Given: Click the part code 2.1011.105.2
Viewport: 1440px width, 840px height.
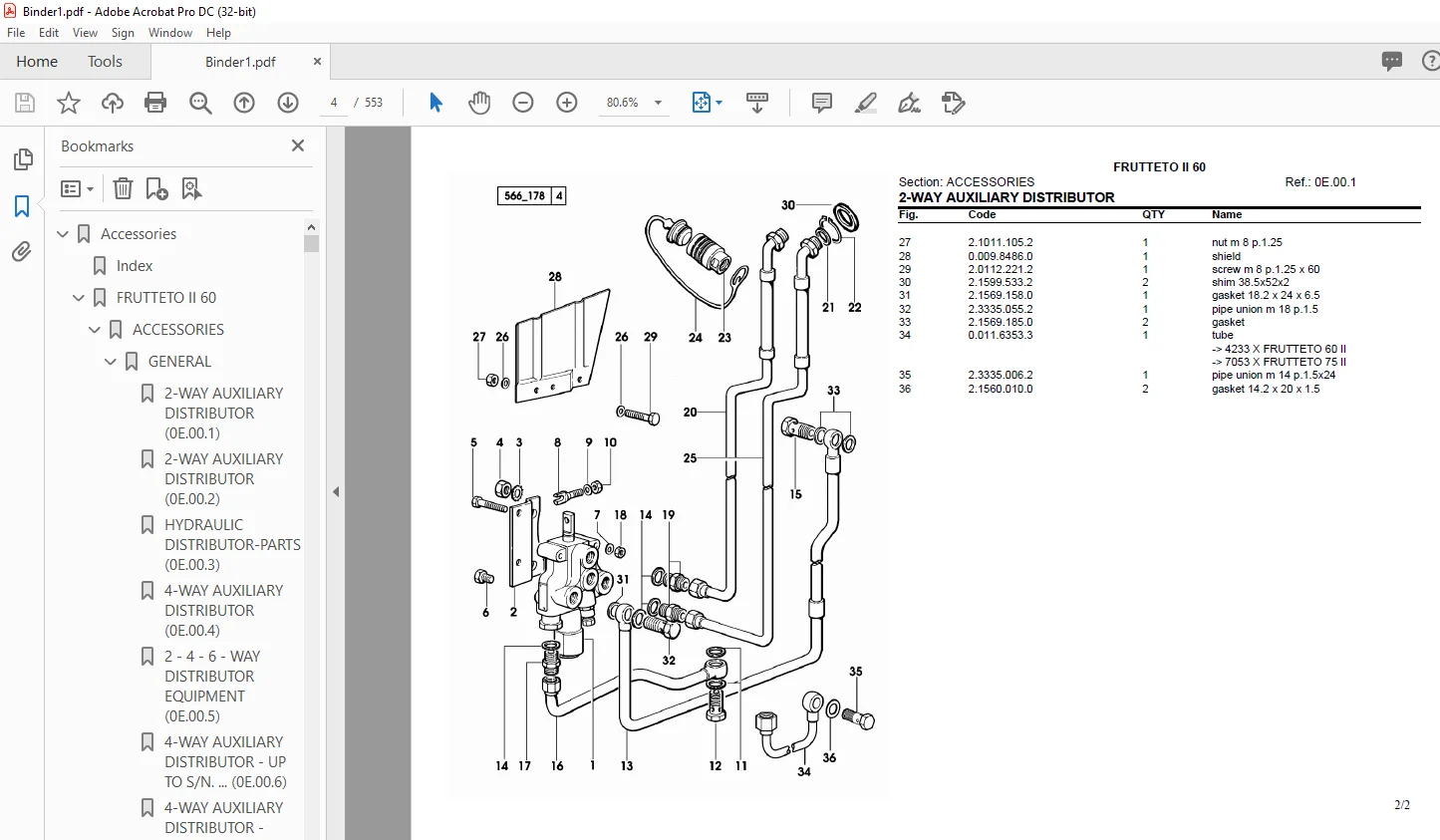Looking at the screenshot, I should pyautogui.click(x=1001, y=242).
